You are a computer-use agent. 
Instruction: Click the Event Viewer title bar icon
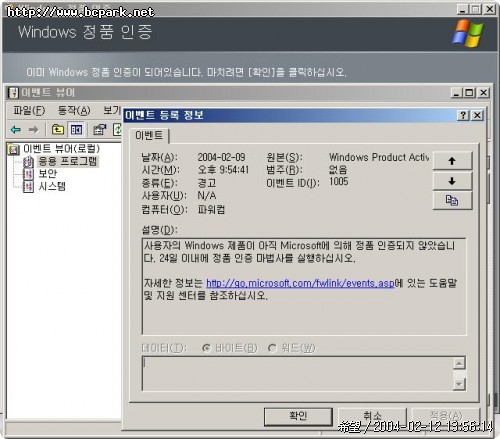13,92
